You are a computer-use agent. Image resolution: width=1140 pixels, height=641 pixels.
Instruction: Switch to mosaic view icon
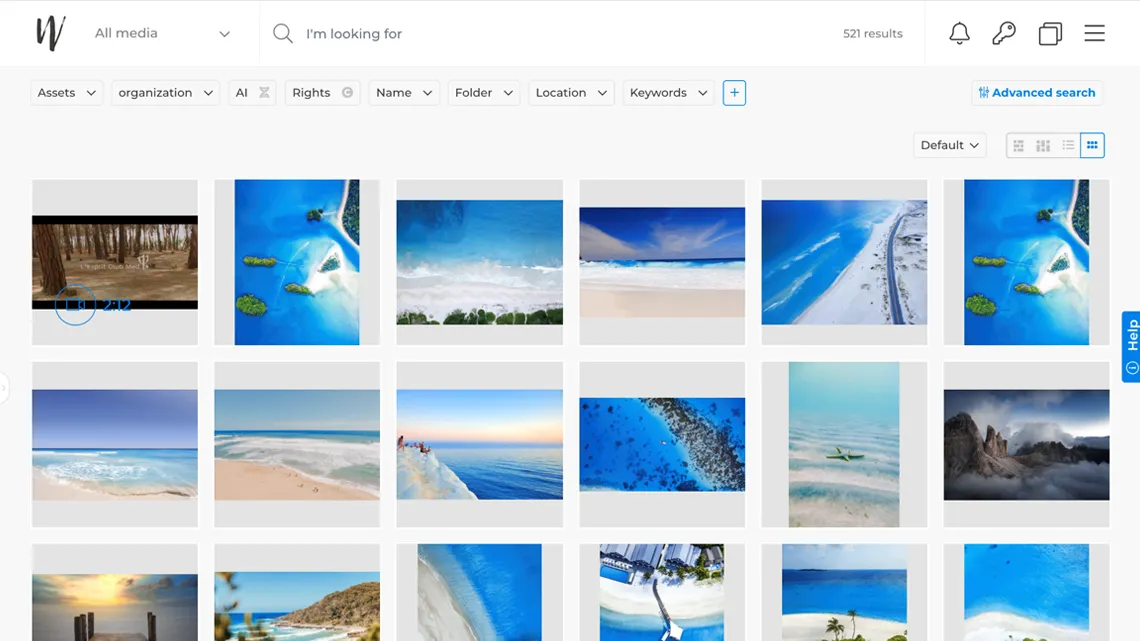pyautogui.click(x=1043, y=145)
